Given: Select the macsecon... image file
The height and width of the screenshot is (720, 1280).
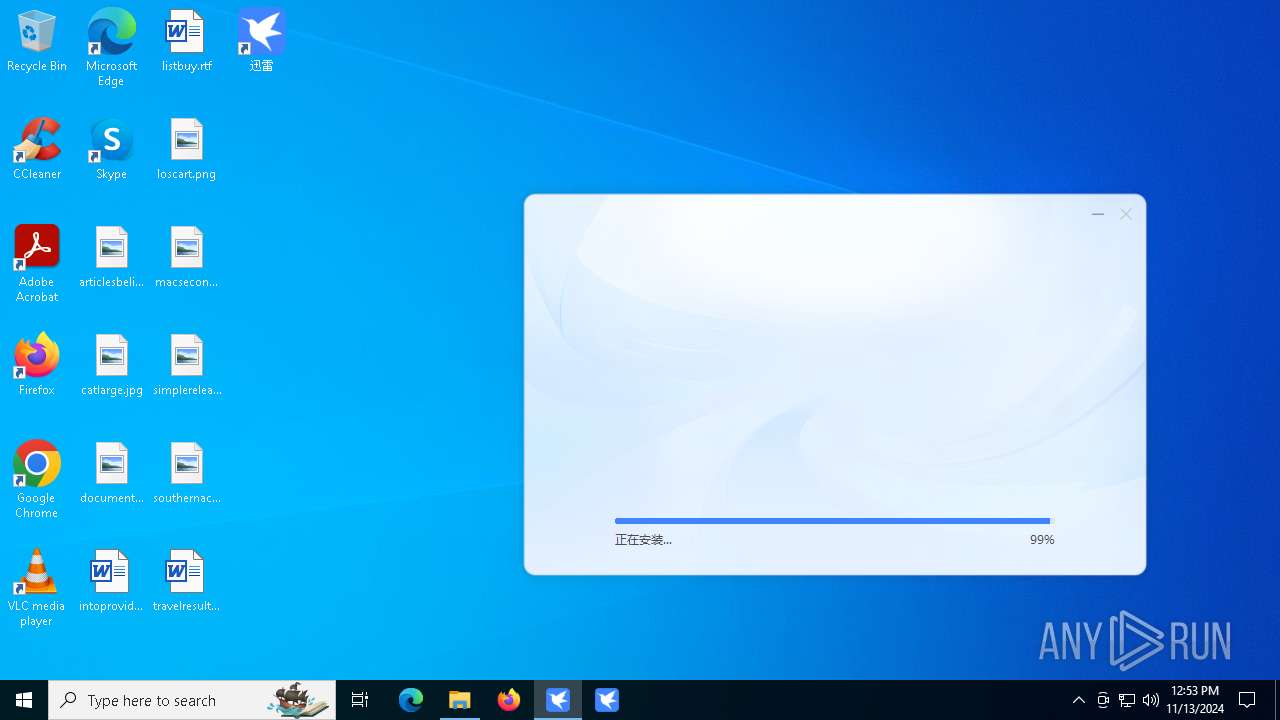Looking at the screenshot, I should [186, 258].
